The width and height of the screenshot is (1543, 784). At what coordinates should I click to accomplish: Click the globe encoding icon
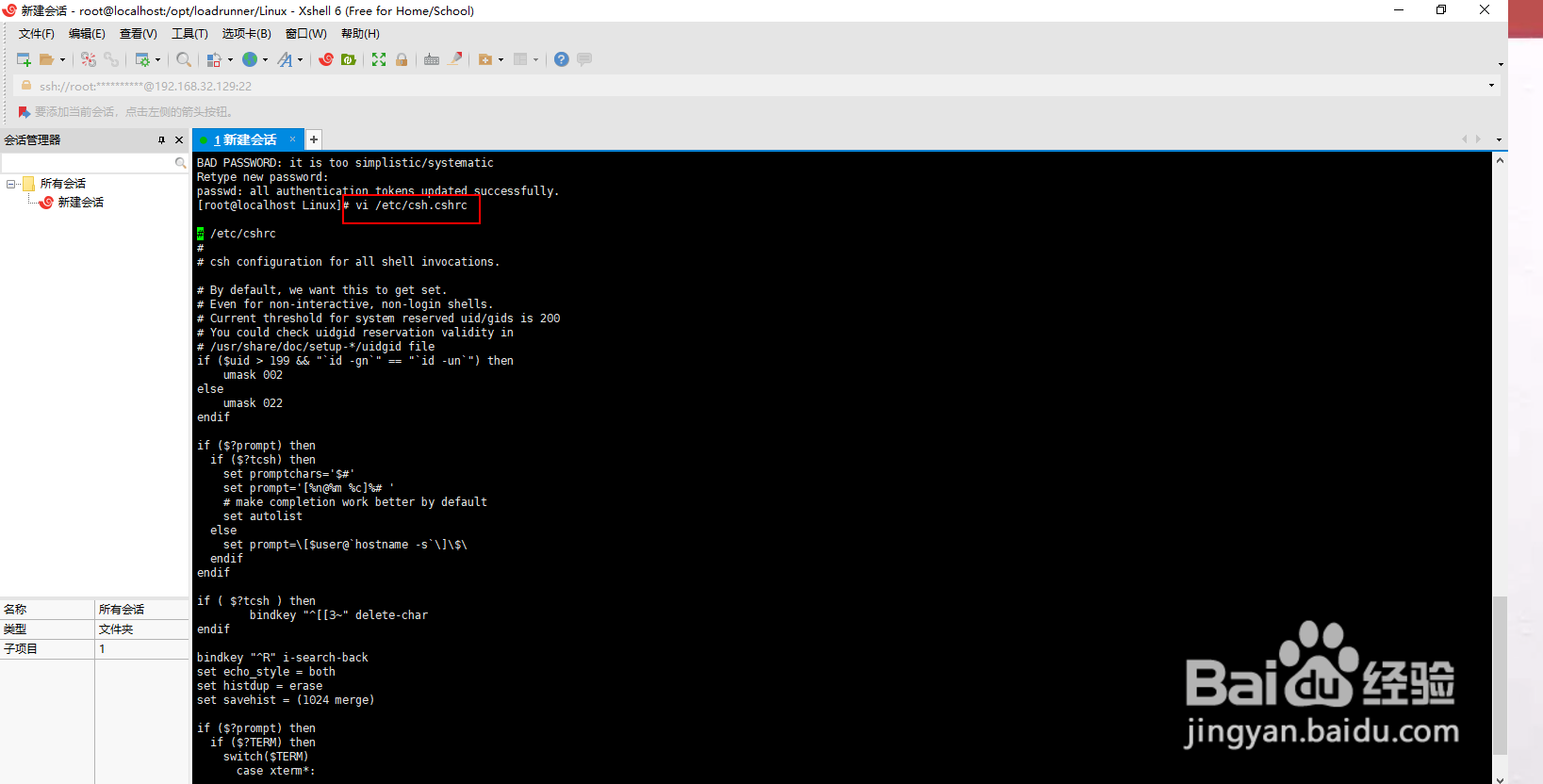(250, 59)
